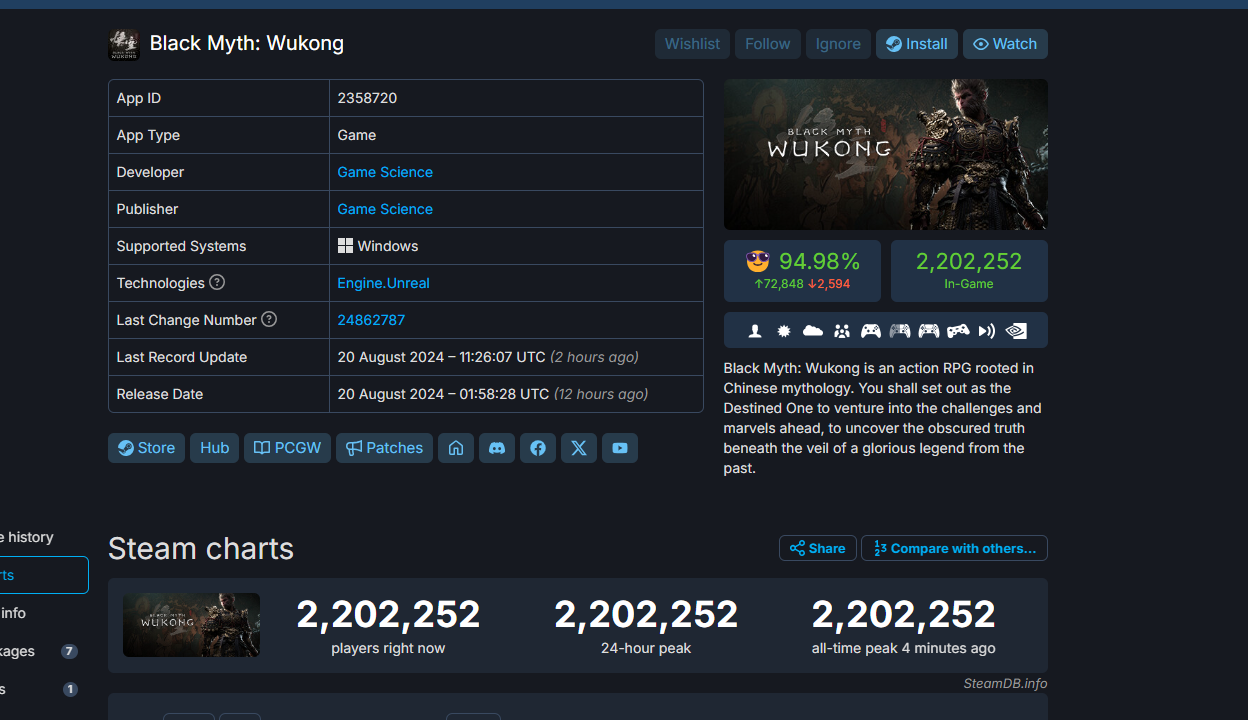Screen dimensions: 1248x720
Task: Click the Steam Cloud feature icon
Action: [x=813, y=331]
